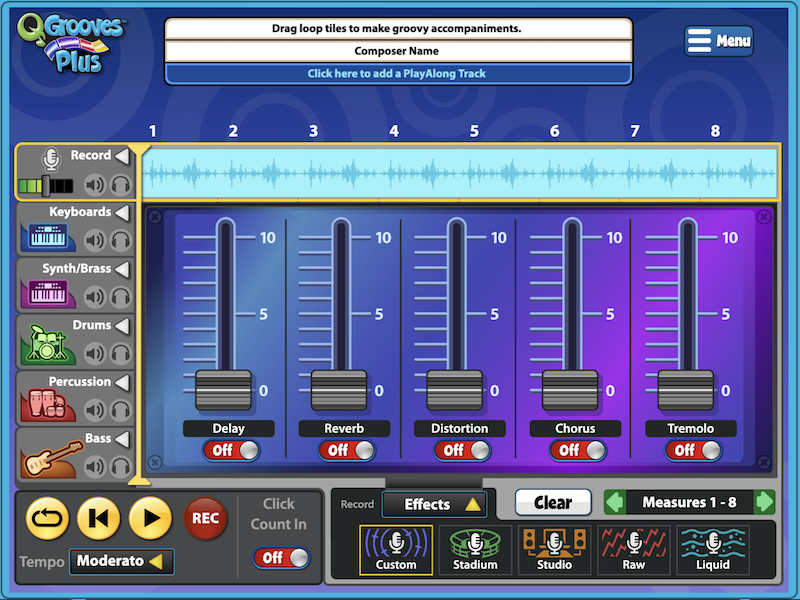Screen dimensions: 800x600
Task: Toggle the Chorus effect on
Action: pyautogui.click(x=578, y=451)
